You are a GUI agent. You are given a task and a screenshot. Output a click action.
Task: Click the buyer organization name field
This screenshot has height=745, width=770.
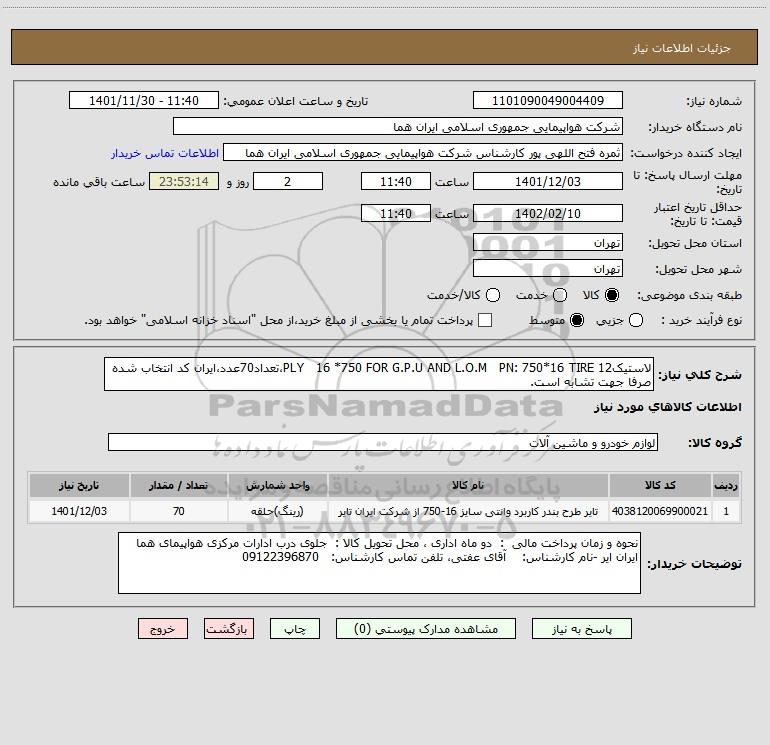pos(398,127)
